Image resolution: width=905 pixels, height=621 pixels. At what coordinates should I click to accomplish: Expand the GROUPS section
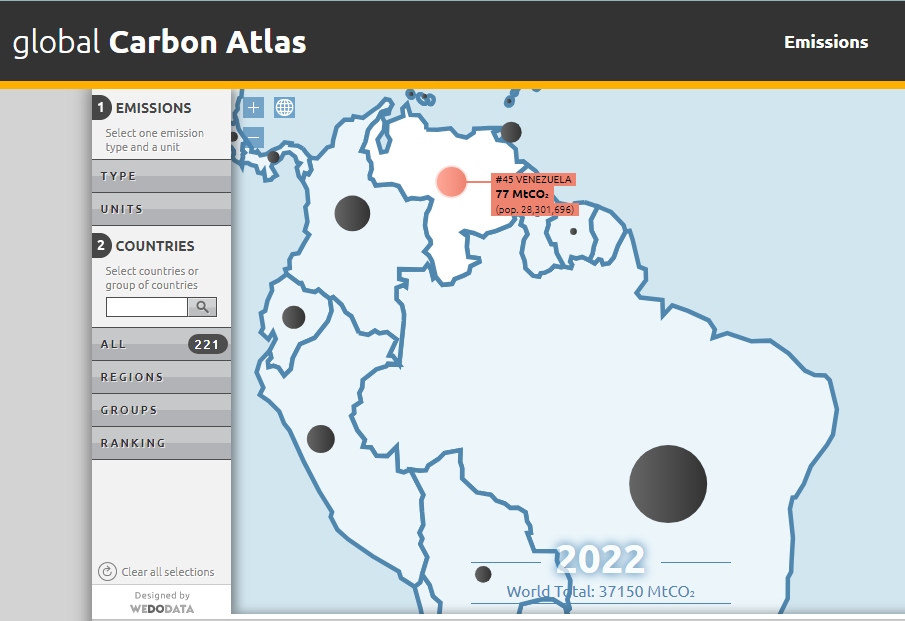[x=162, y=410]
